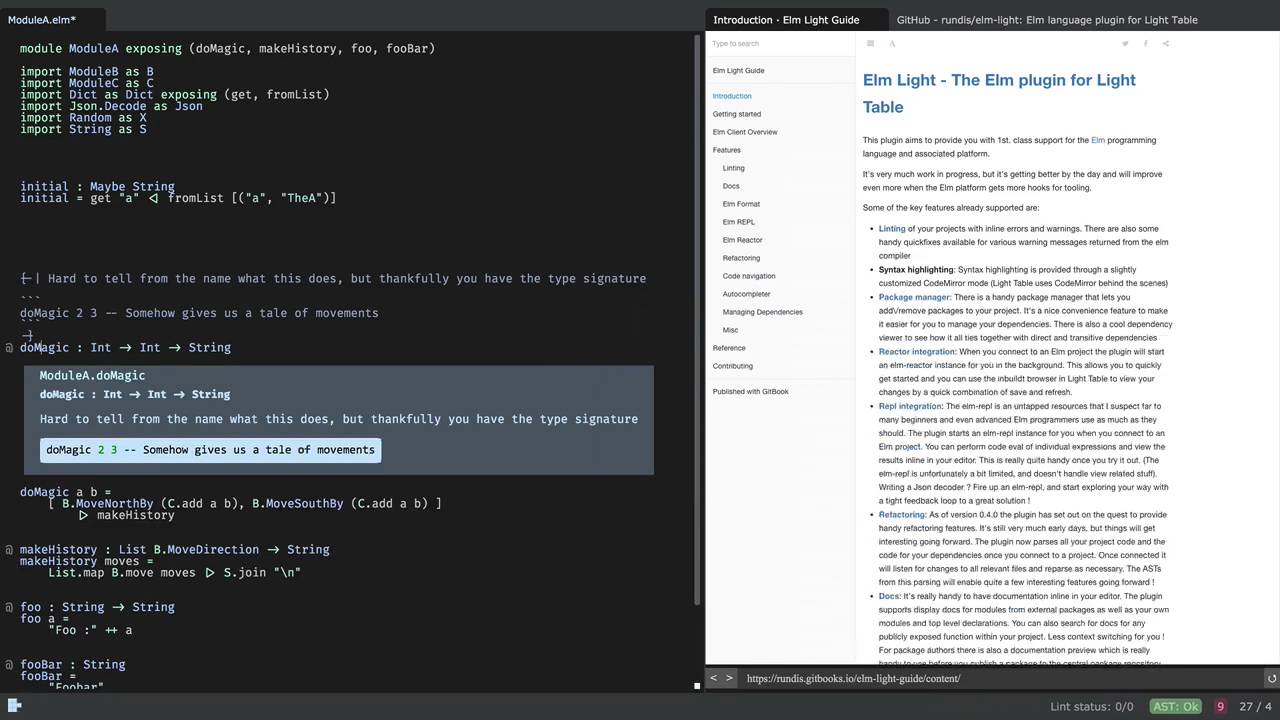Click the editor vertical scrollbar
Viewport: 1280px width, 720px height.
click(x=698, y=320)
